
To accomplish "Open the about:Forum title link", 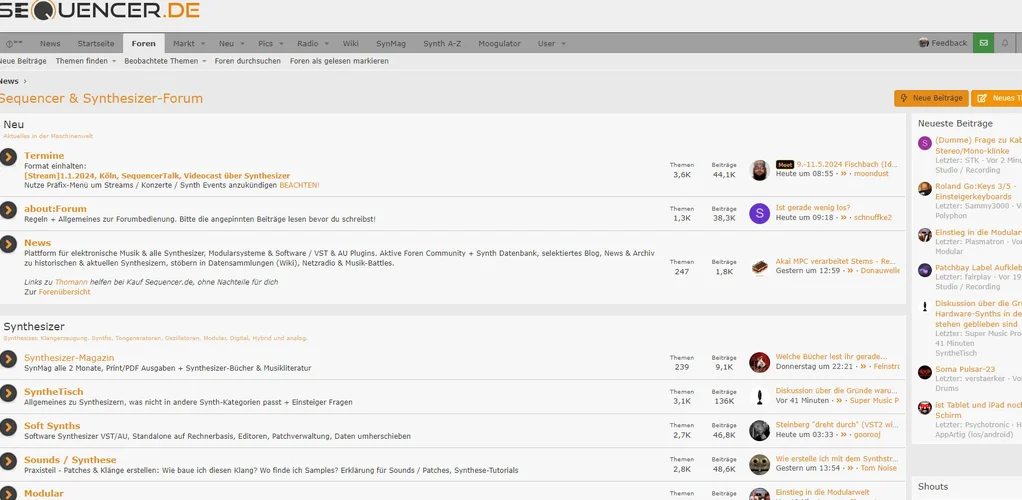I will click(x=55, y=209).
